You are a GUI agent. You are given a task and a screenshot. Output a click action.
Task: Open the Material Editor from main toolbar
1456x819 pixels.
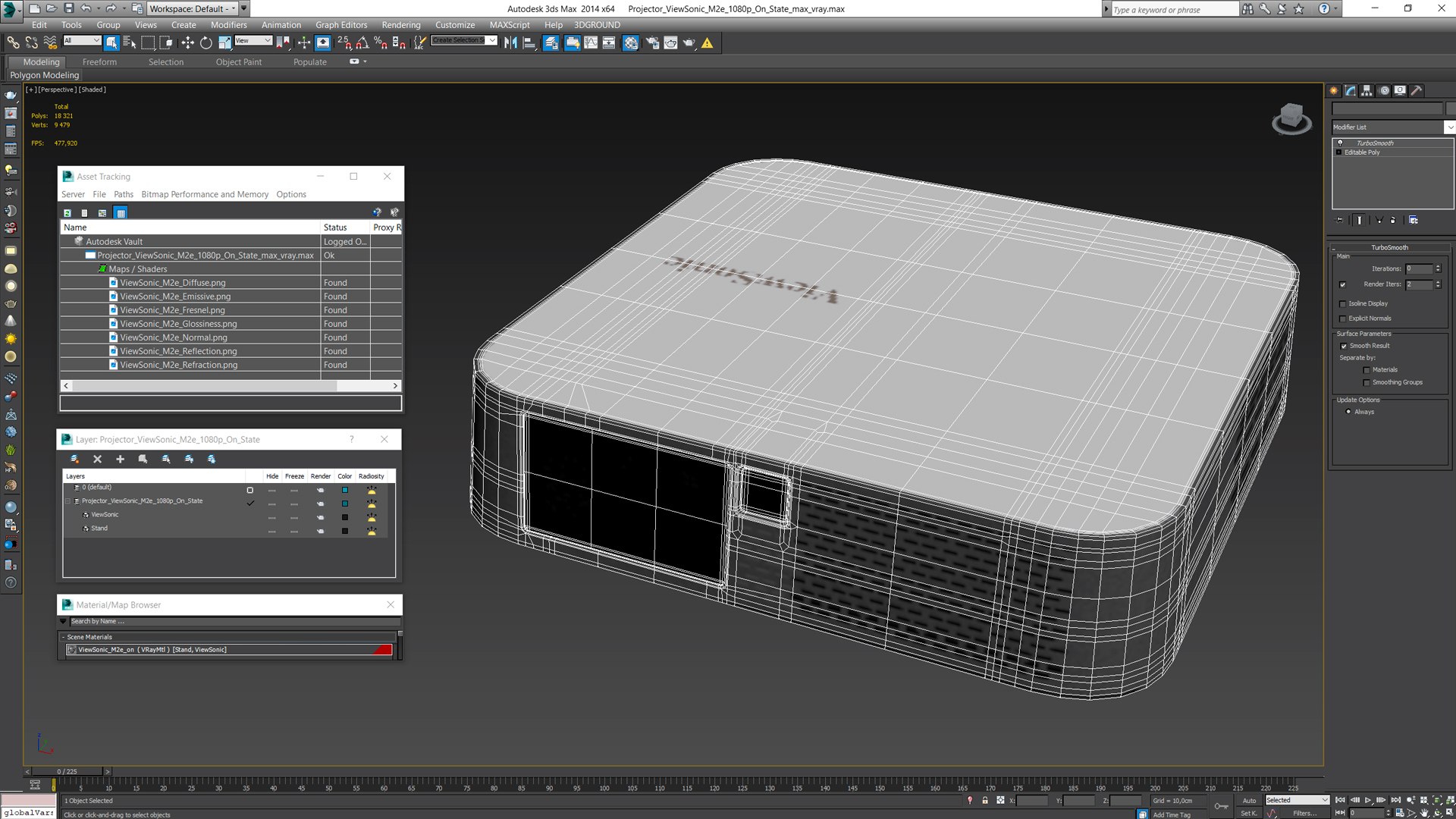pyautogui.click(x=630, y=43)
